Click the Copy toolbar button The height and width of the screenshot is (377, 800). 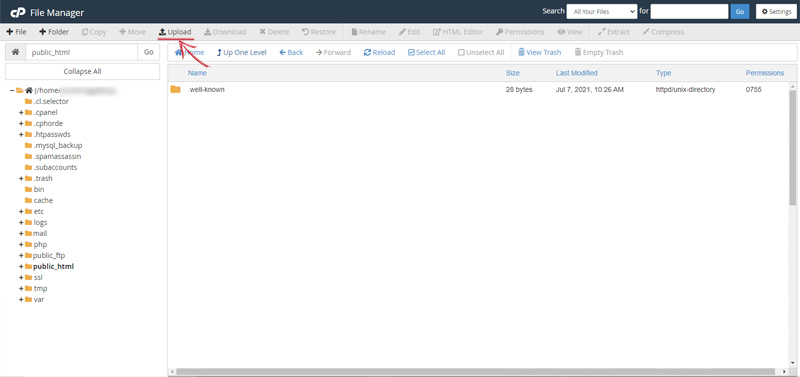tap(94, 32)
